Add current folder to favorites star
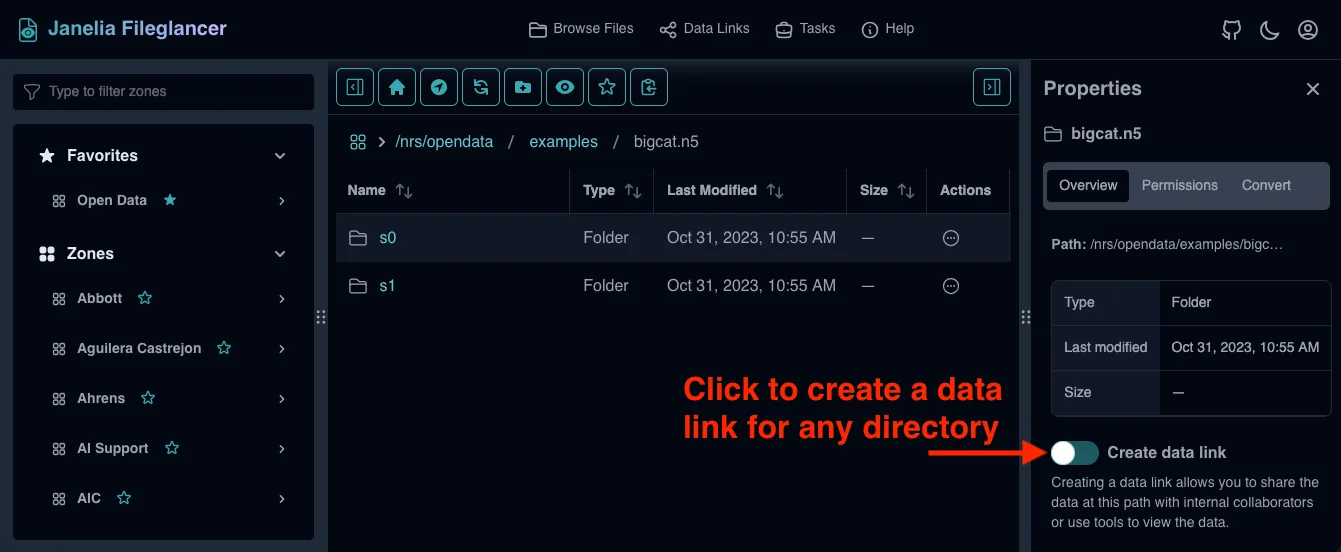Screen dimensions: 1341x552 [x=607, y=87]
